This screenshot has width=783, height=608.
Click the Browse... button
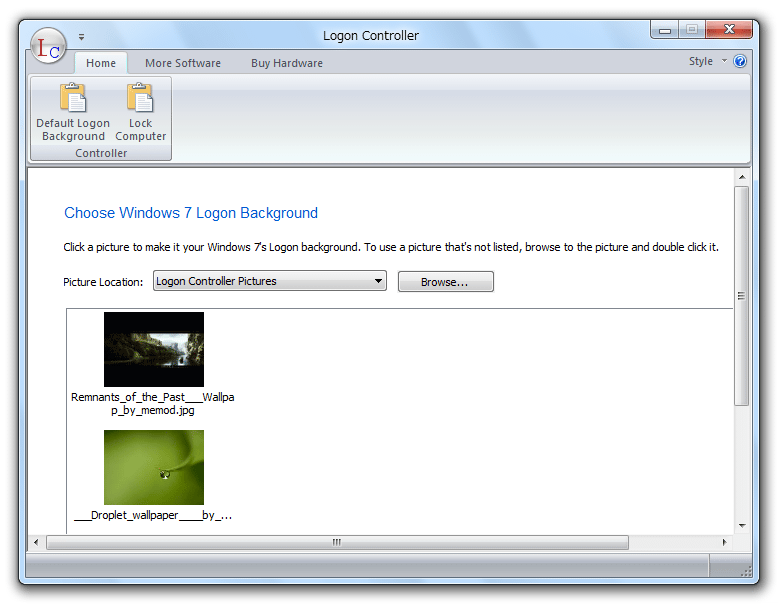[445, 282]
